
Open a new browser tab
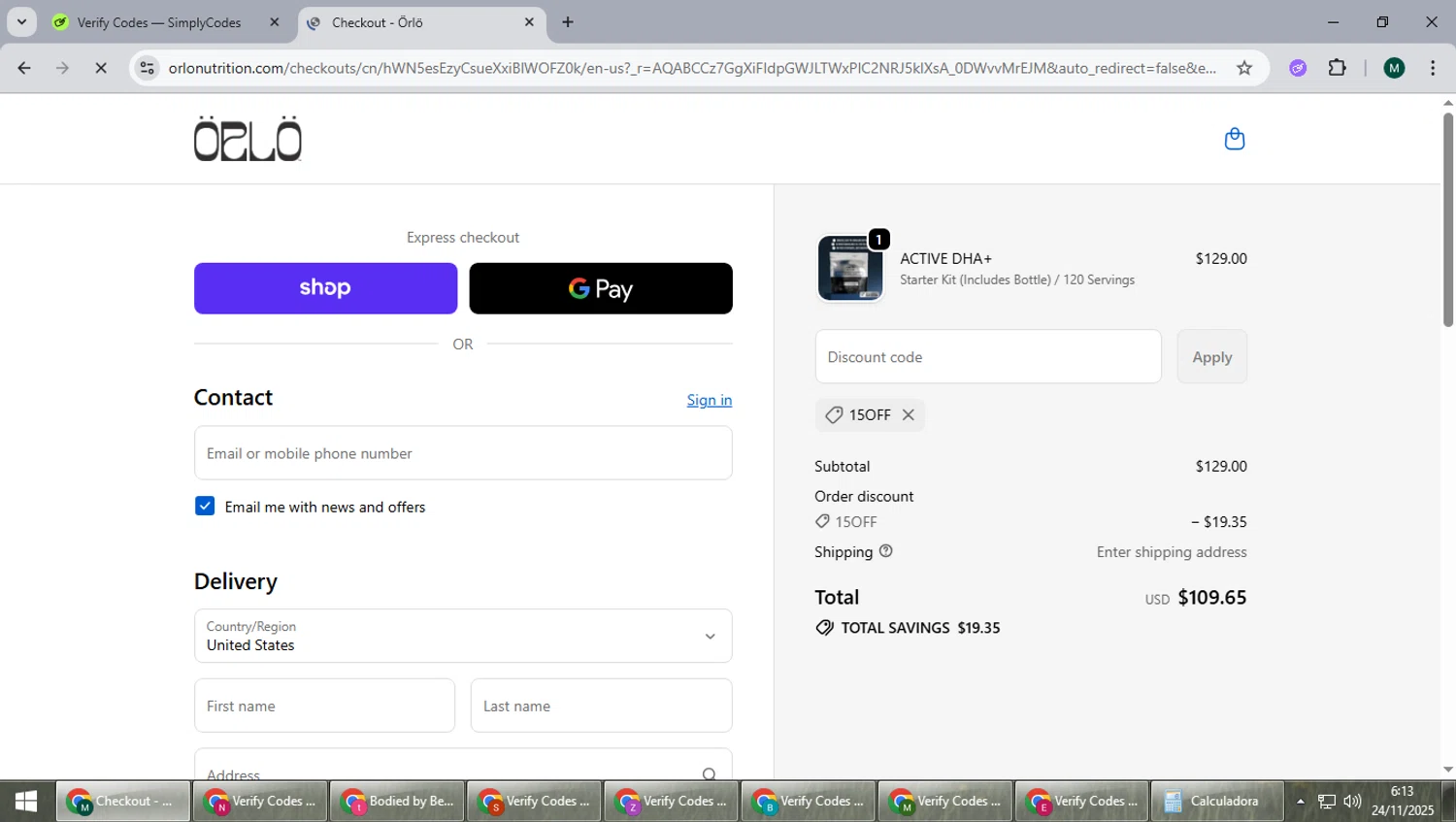568,22
